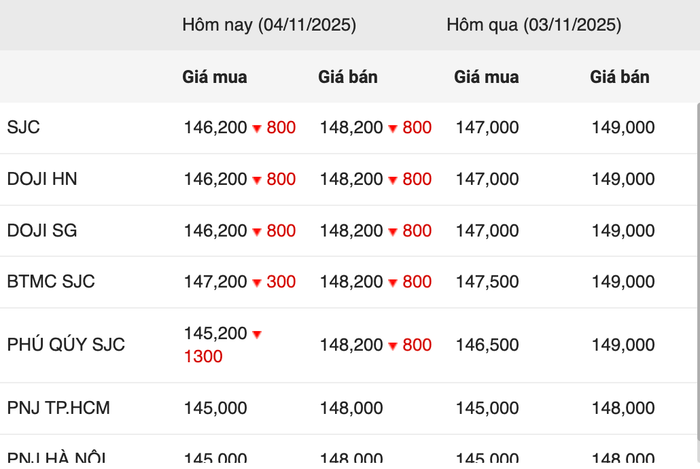Click the PNJ TP.HCM row label
Image resolution: width=700 pixels, height=469 pixels.
57,408
